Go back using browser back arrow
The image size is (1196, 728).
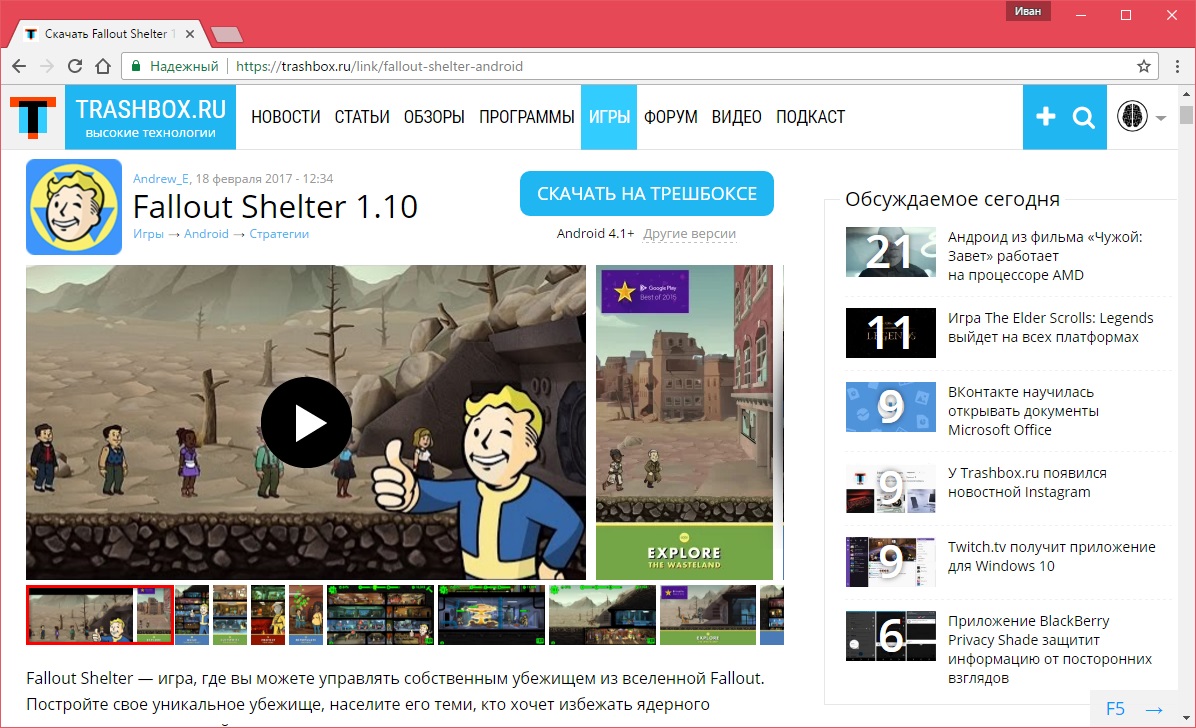pos(19,66)
